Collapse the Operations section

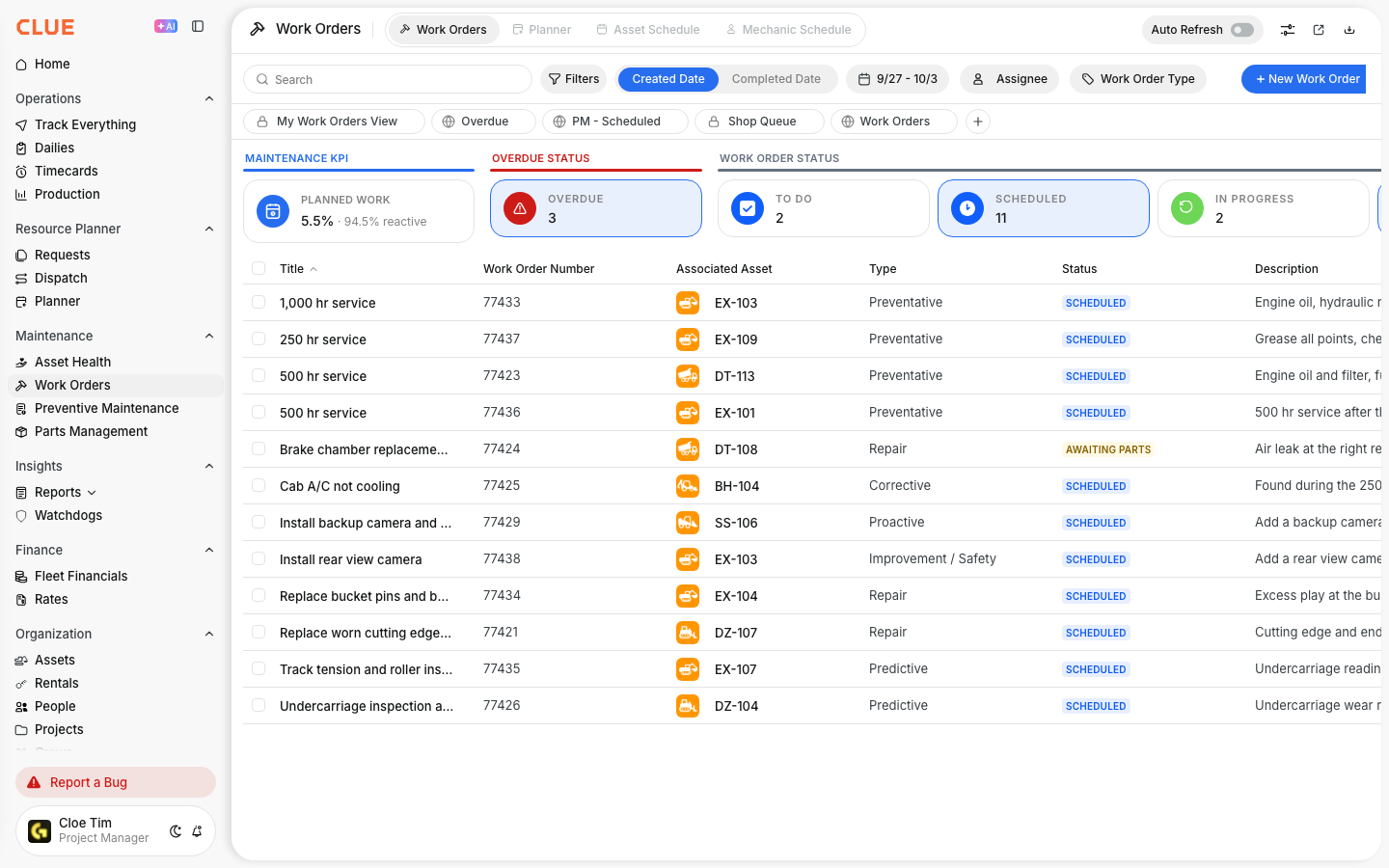coord(209,98)
